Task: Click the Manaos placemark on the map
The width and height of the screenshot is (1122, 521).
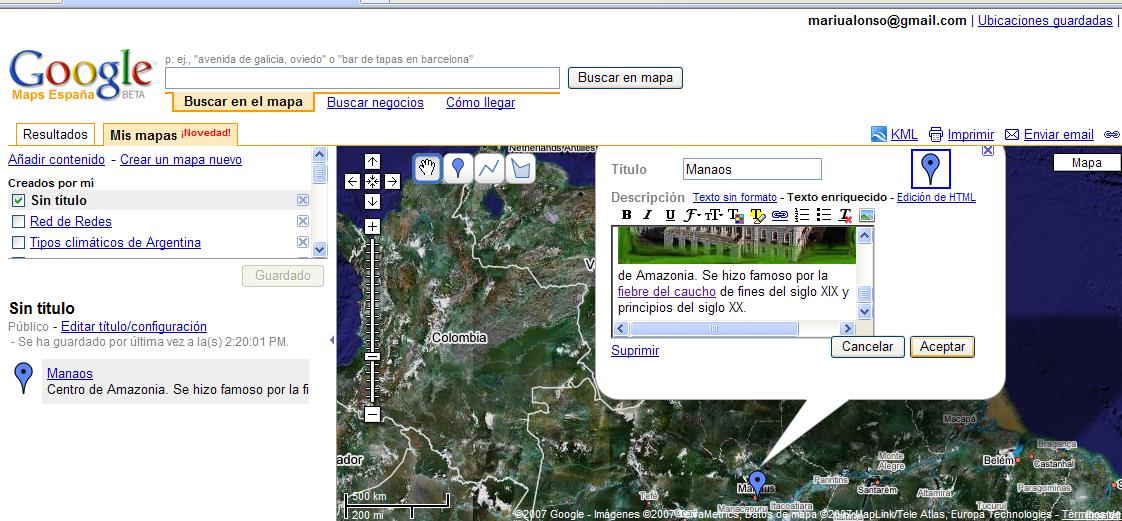Action: tap(757, 483)
